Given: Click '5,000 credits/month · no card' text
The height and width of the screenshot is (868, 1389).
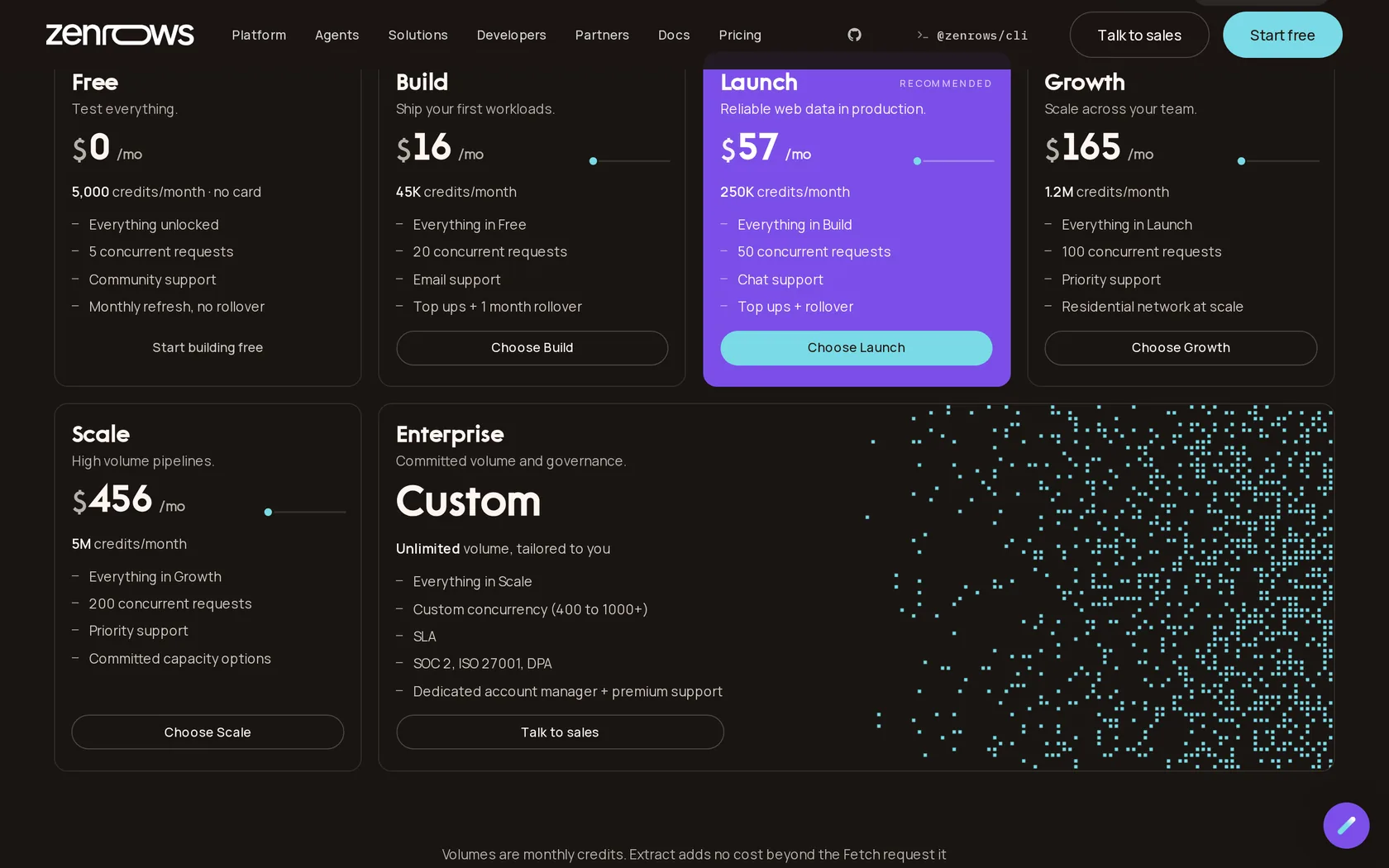Looking at the screenshot, I should click(166, 192).
